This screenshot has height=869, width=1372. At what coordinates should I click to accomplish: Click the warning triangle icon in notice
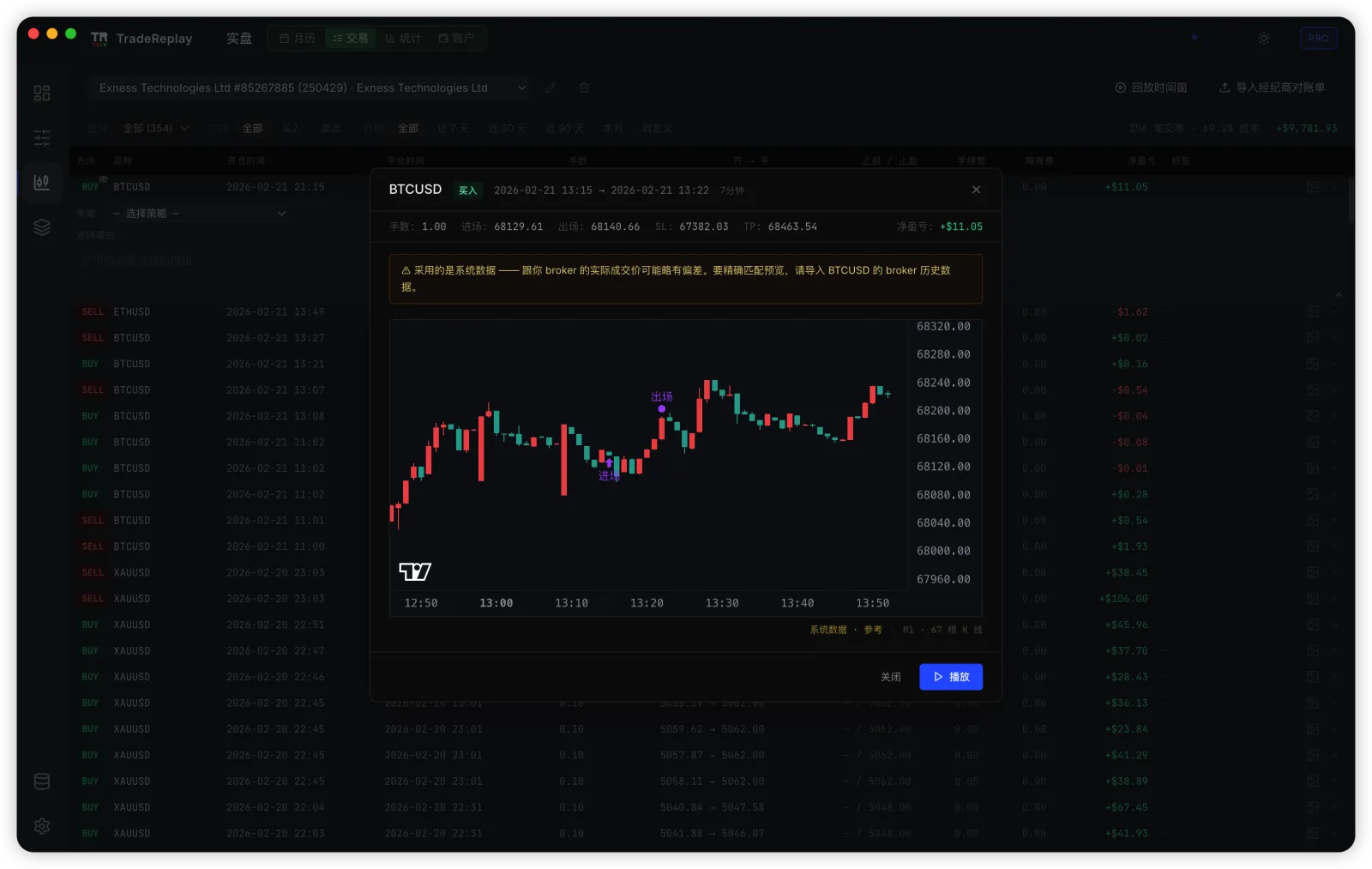pos(406,270)
